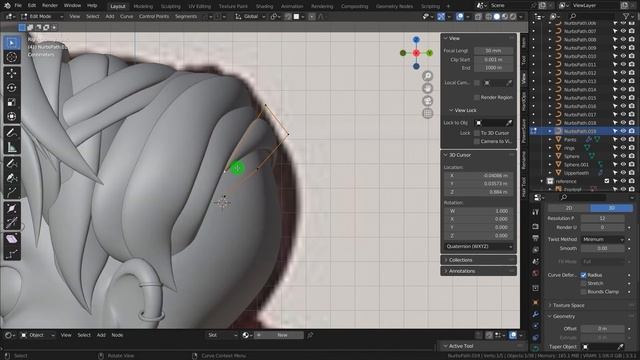Select the 3D curve shape button
This screenshot has width=640, height=360.
[611, 208]
